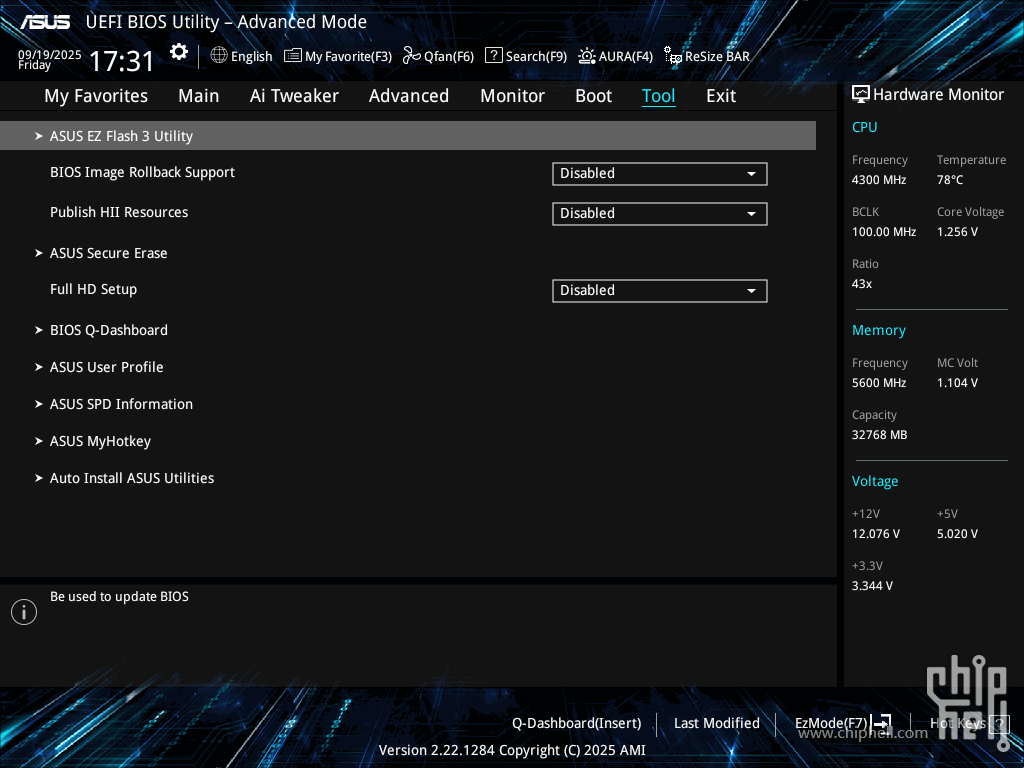Click the 09/19/2025 date

tap(50, 55)
